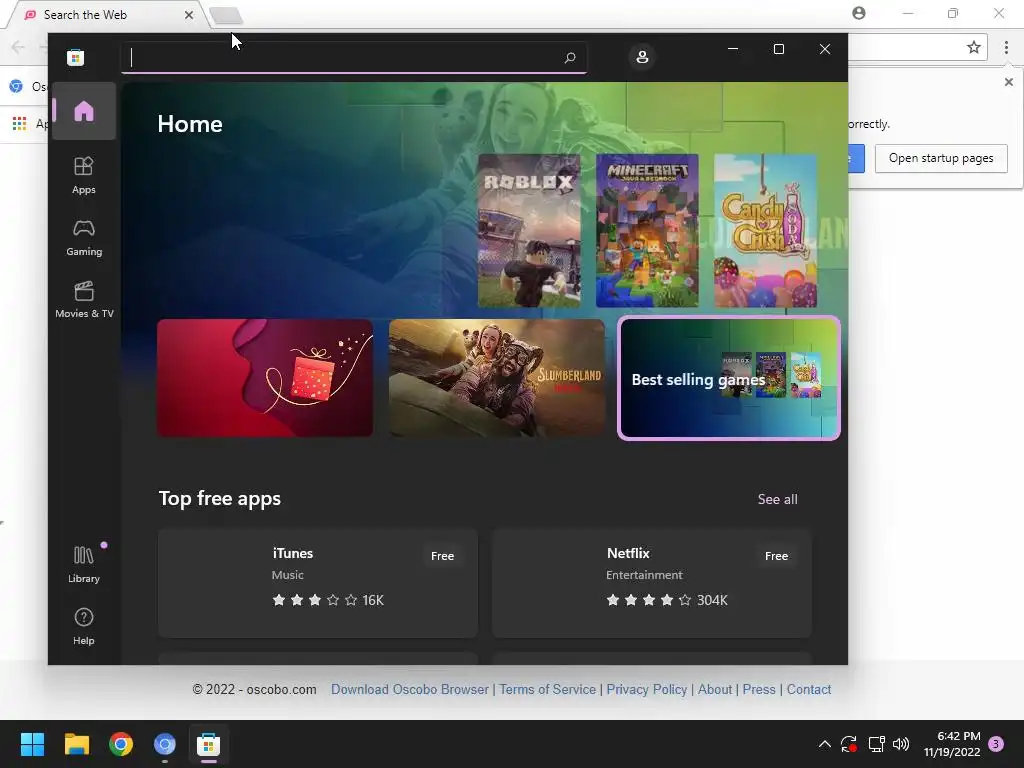Open the Minecraft game thumbnail
The image size is (1024, 768).
pyautogui.click(x=647, y=231)
